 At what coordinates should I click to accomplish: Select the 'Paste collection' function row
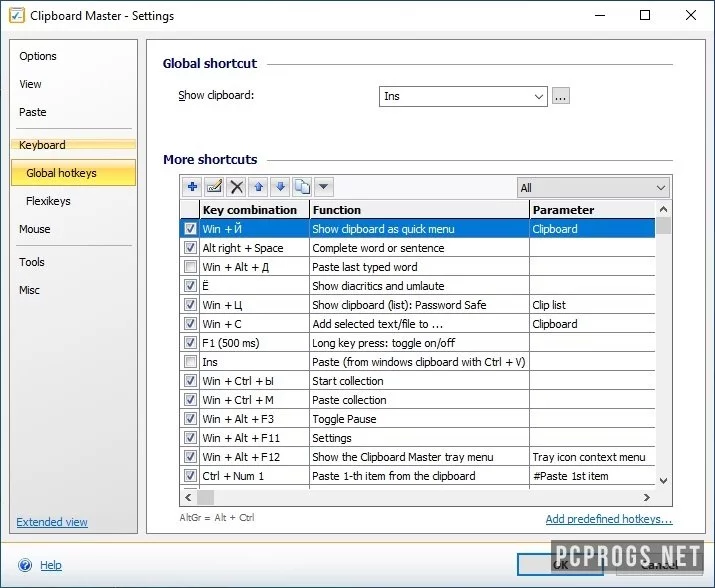[418, 400]
